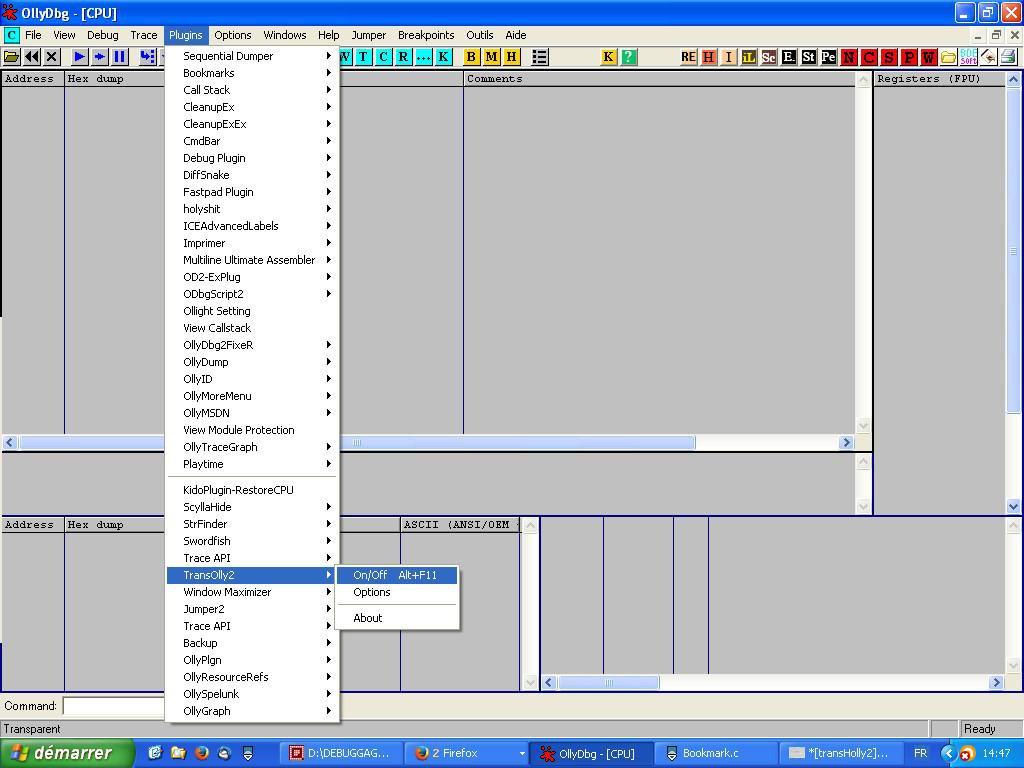Click the Sc toolbar icon
This screenshot has height=768, width=1024.
coord(769,57)
